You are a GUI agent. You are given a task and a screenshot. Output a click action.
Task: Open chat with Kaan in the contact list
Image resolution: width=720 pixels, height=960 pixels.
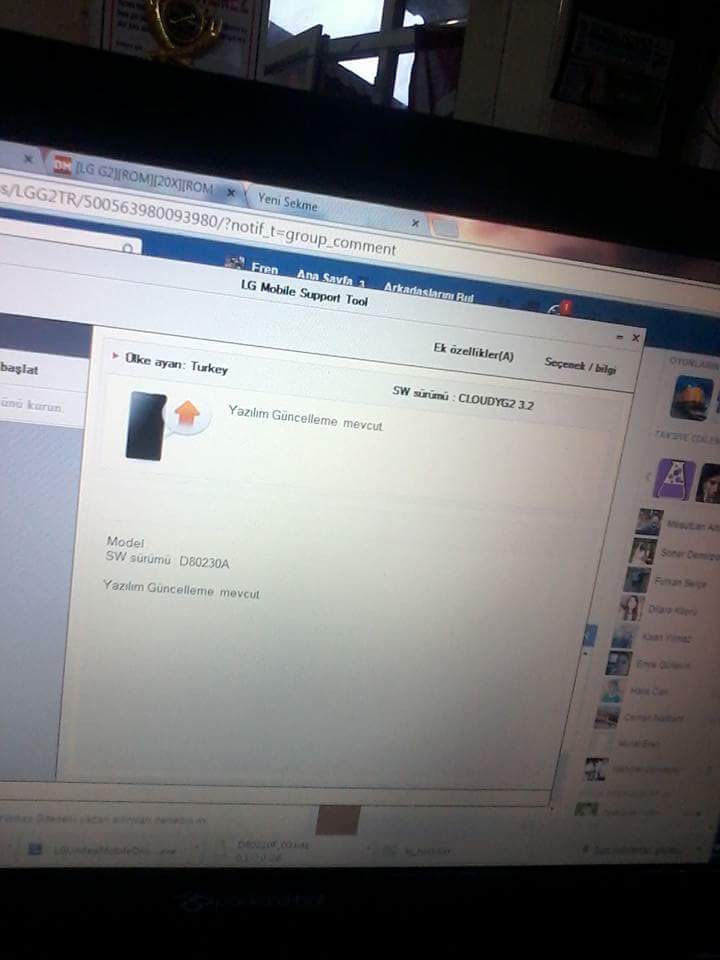point(651,637)
